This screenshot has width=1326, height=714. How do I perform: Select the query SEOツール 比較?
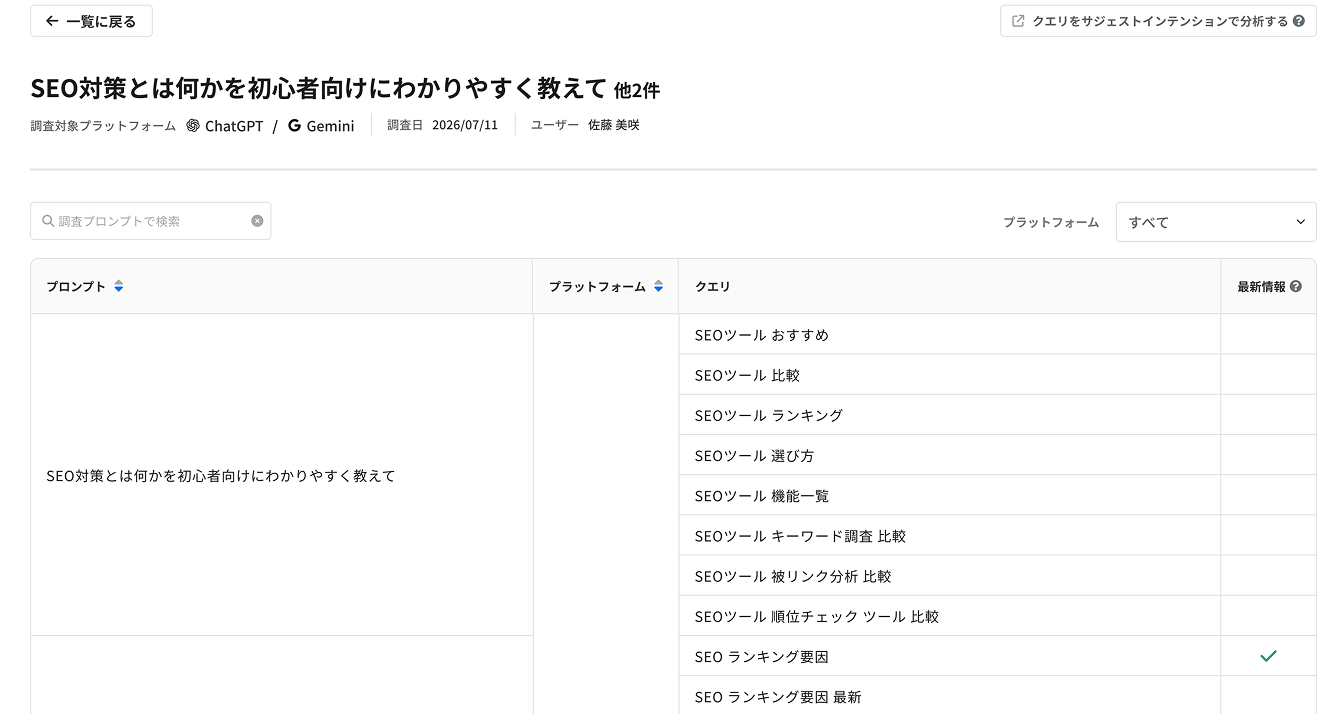point(747,375)
